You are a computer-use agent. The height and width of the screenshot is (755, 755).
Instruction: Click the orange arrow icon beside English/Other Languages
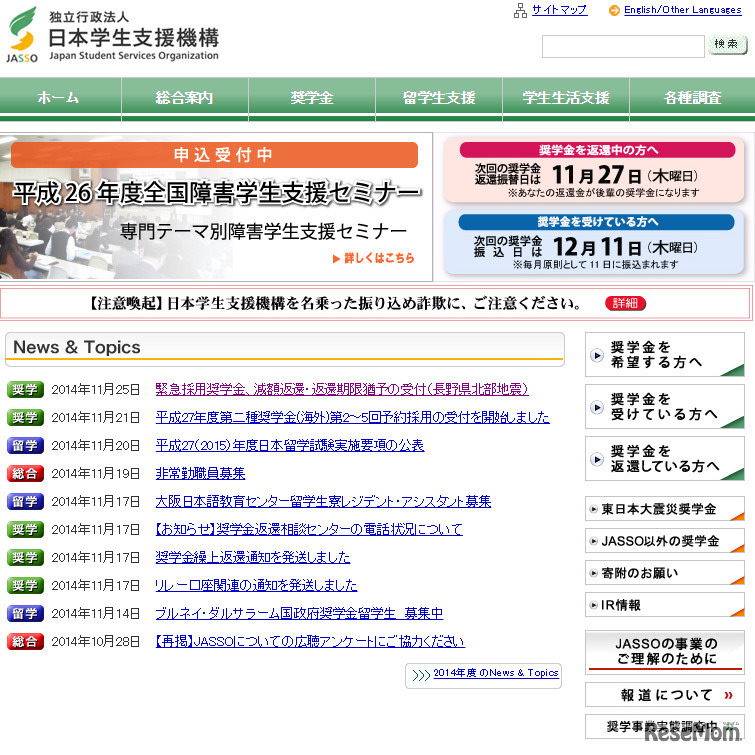(x=614, y=10)
